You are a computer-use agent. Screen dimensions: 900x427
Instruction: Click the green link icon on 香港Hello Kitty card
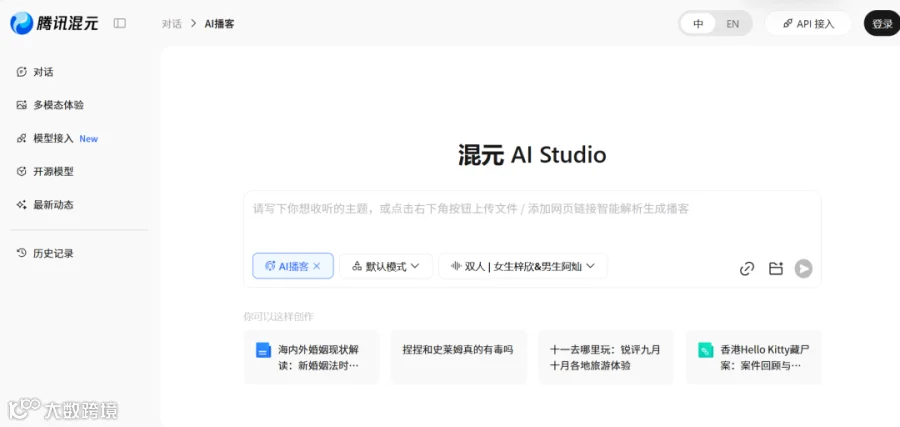tap(705, 350)
